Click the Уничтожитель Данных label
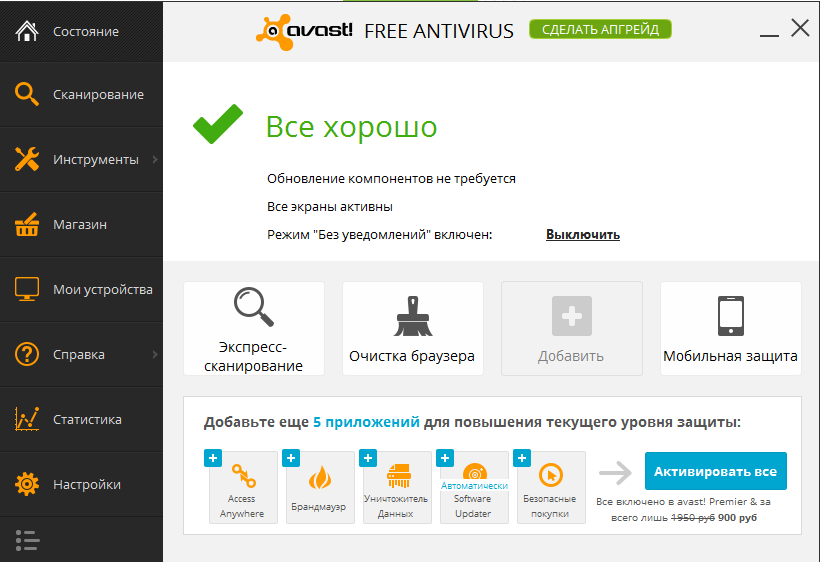The height and width of the screenshot is (562, 820). pos(396,506)
